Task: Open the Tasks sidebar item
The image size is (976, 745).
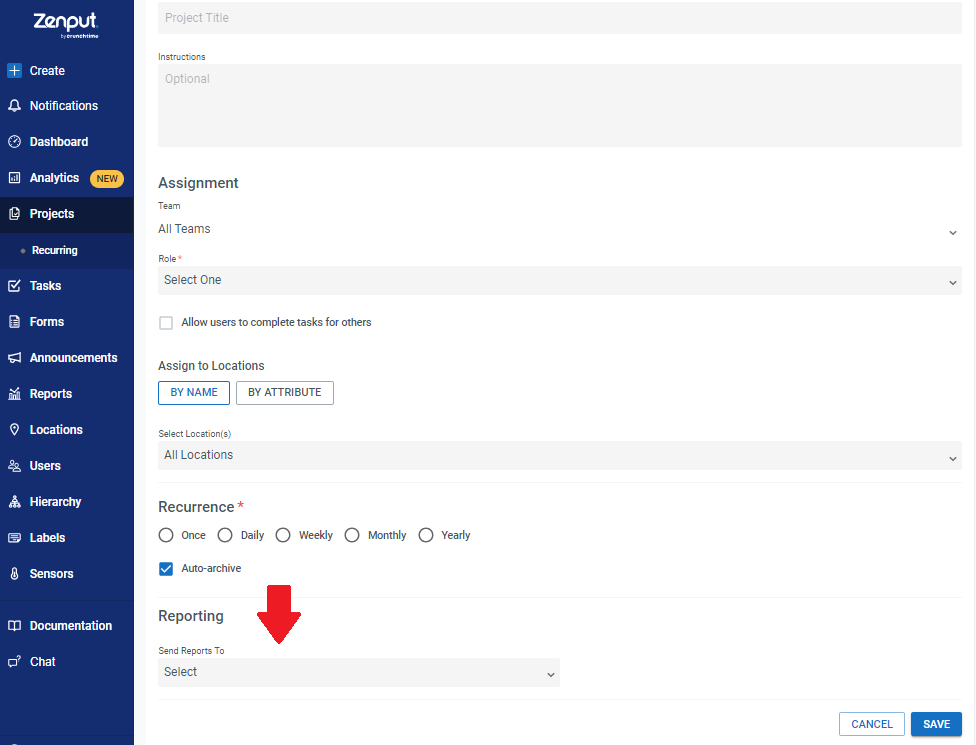Action: [x=45, y=286]
